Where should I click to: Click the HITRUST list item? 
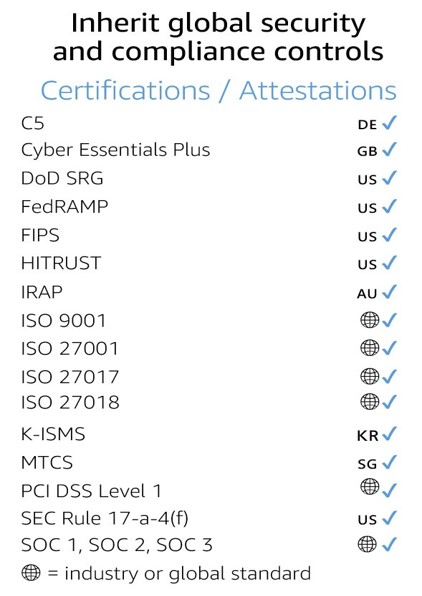[x=61, y=263]
